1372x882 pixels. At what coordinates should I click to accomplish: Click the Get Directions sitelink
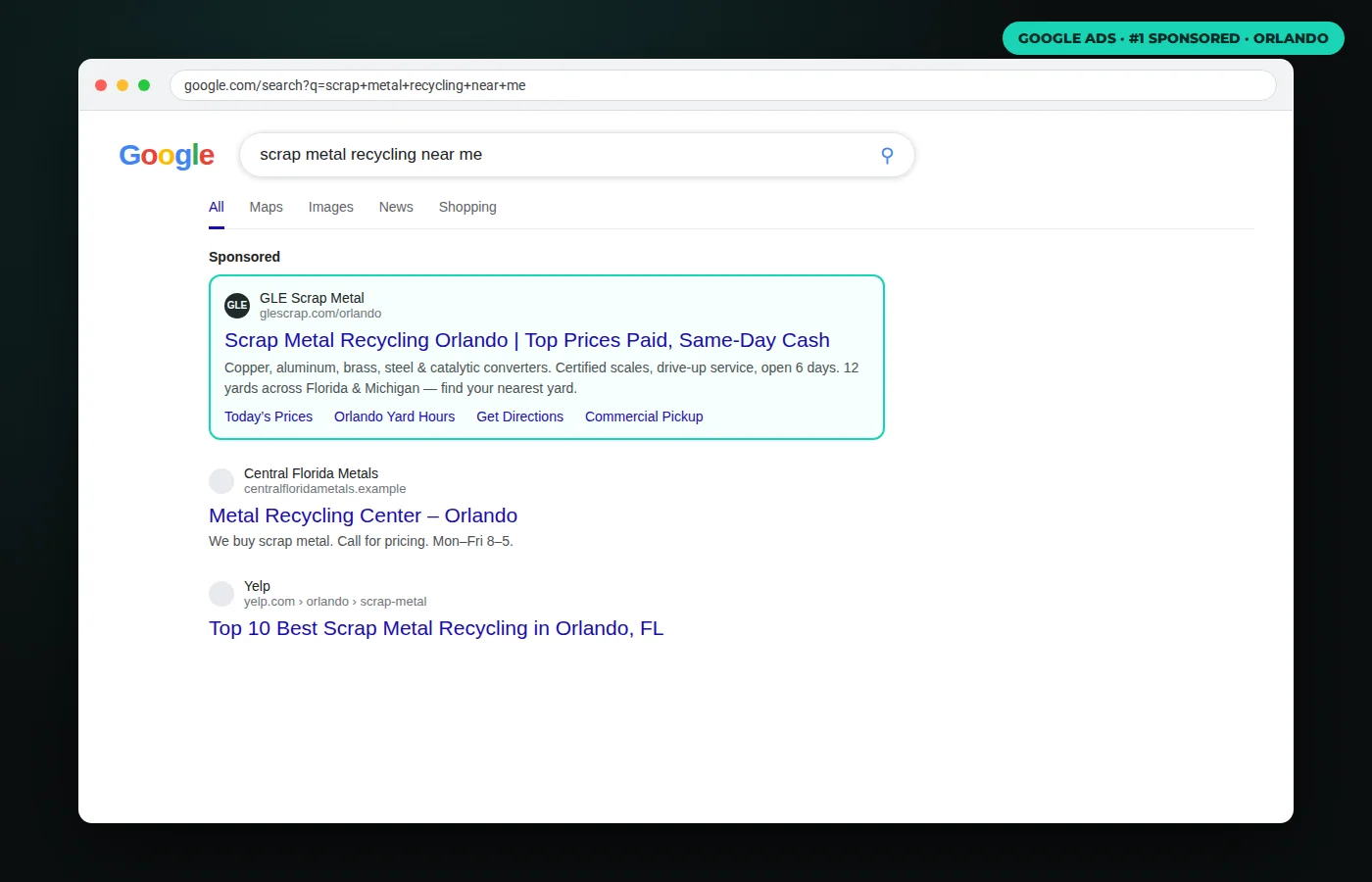[520, 416]
